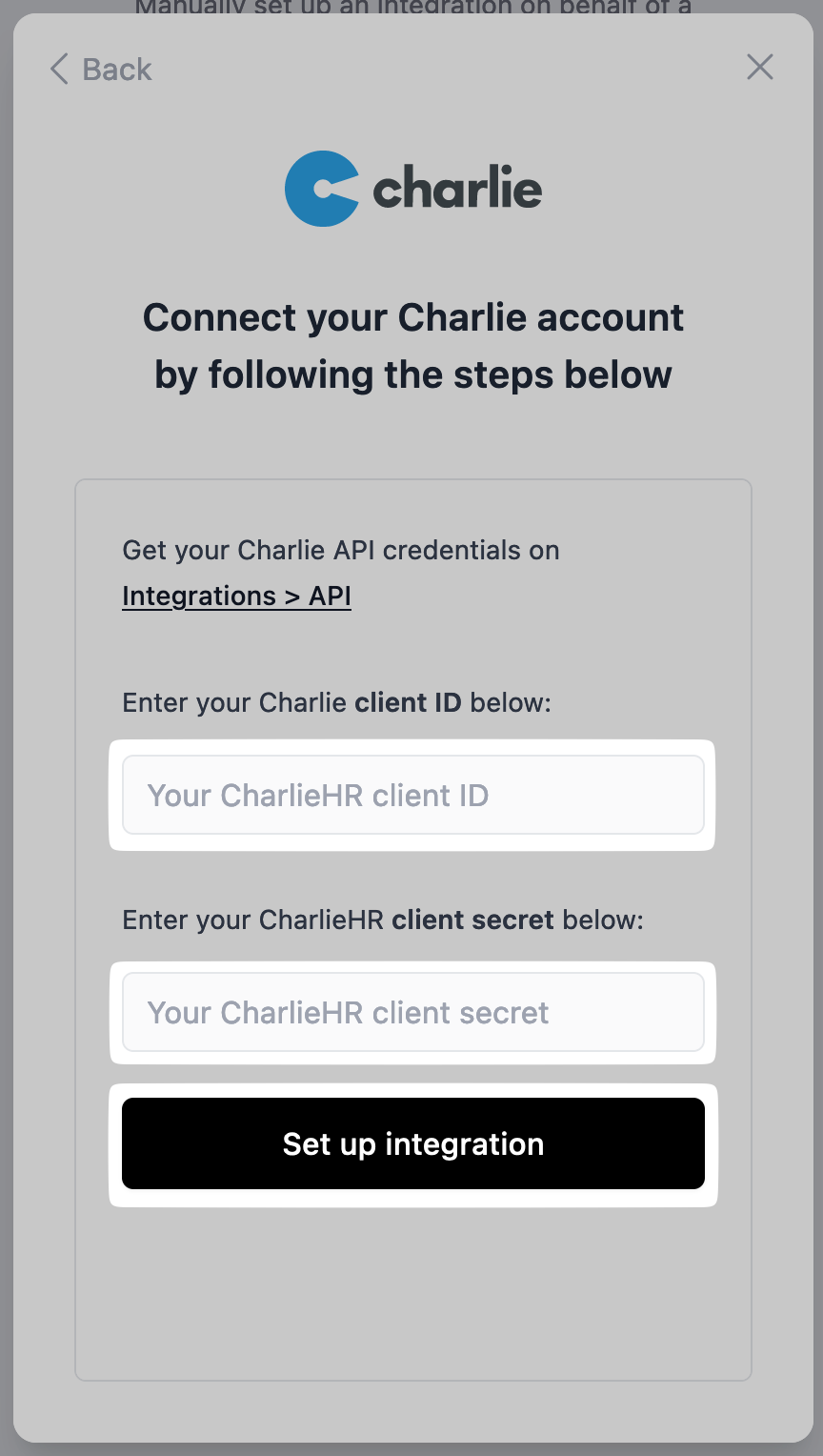Click the "Connect your Charlie account" heading line
Screen dimensions: 823x1456
[x=413, y=317]
